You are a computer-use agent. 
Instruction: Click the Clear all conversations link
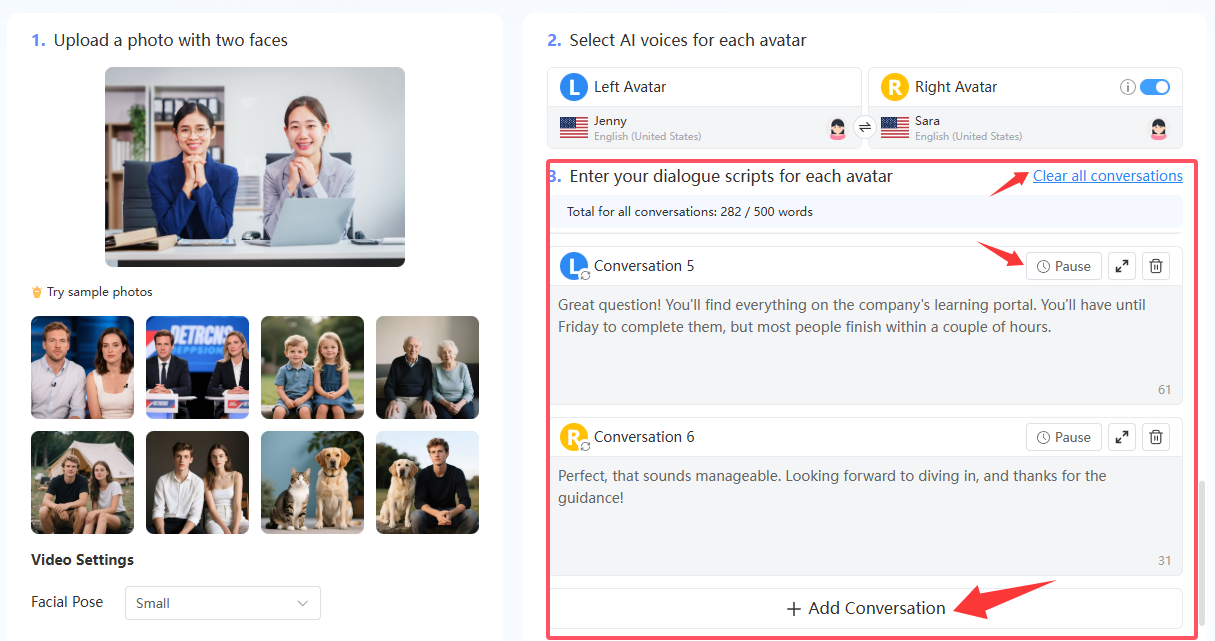(1107, 175)
